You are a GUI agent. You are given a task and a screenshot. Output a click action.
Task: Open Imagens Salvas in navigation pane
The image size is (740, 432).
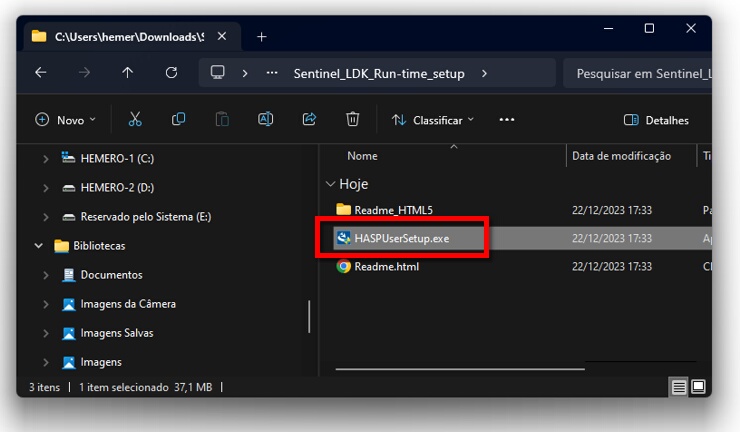(117, 333)
